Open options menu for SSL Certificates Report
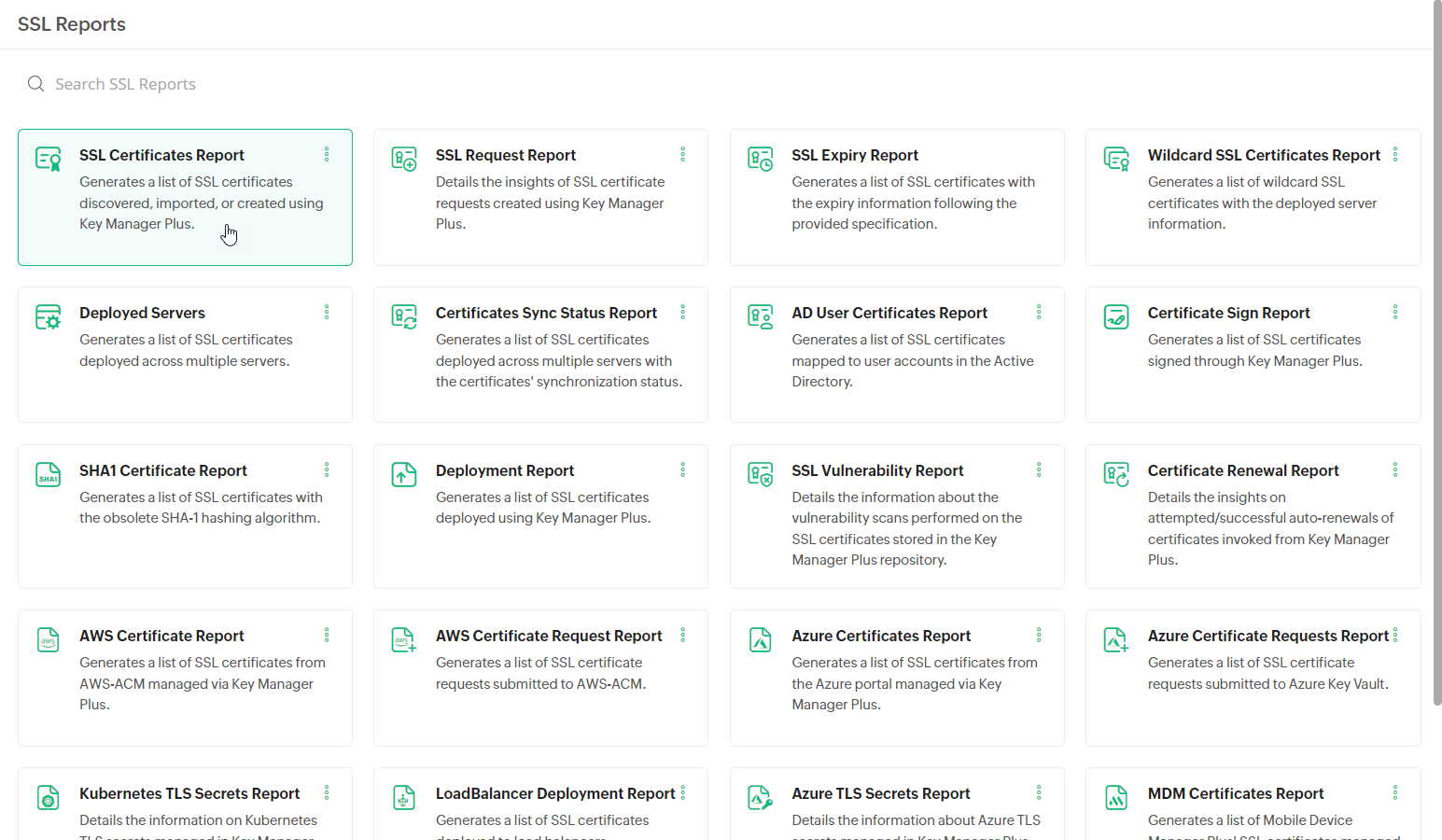1442x840 pixels. pos(327,154)
